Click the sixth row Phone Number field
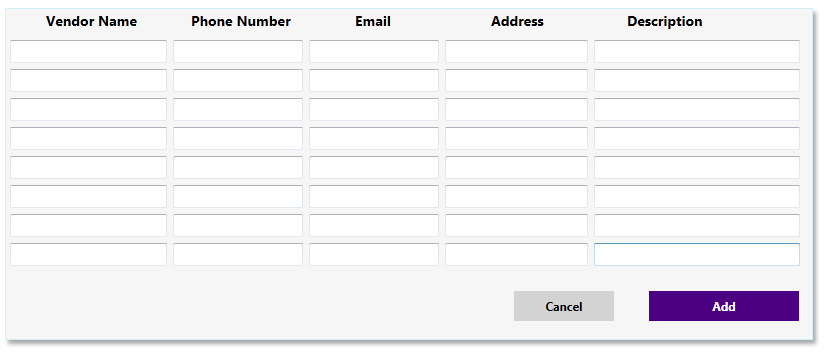 (x=238, y=196)
